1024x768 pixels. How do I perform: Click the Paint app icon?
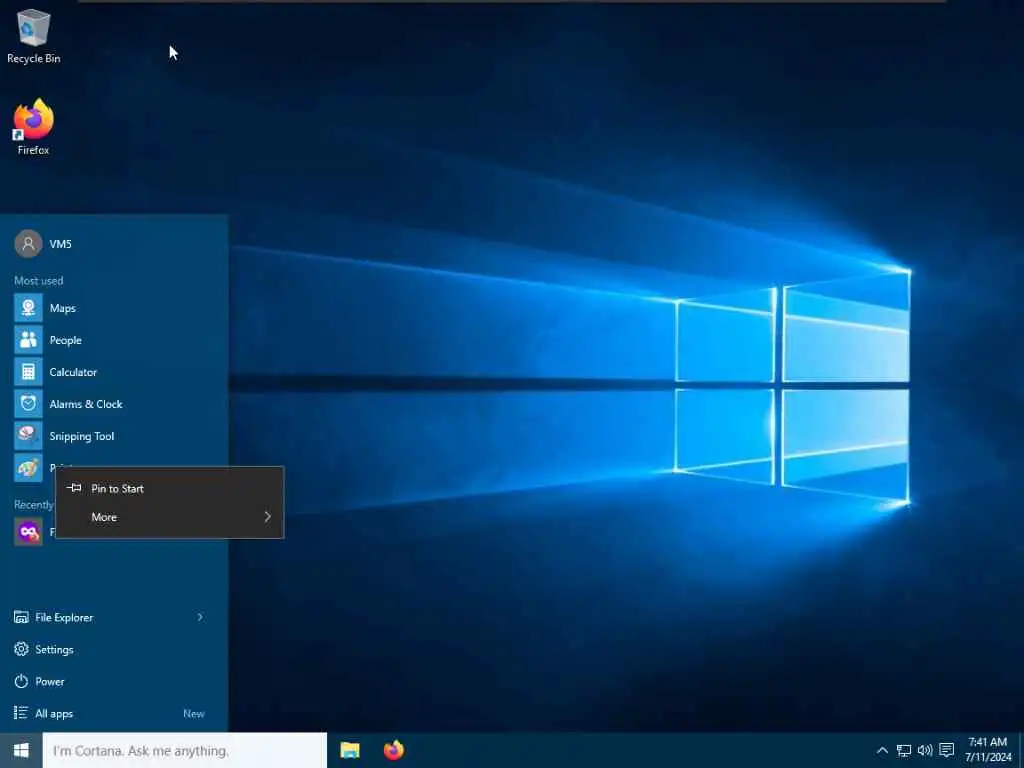[x=28, y=468]
